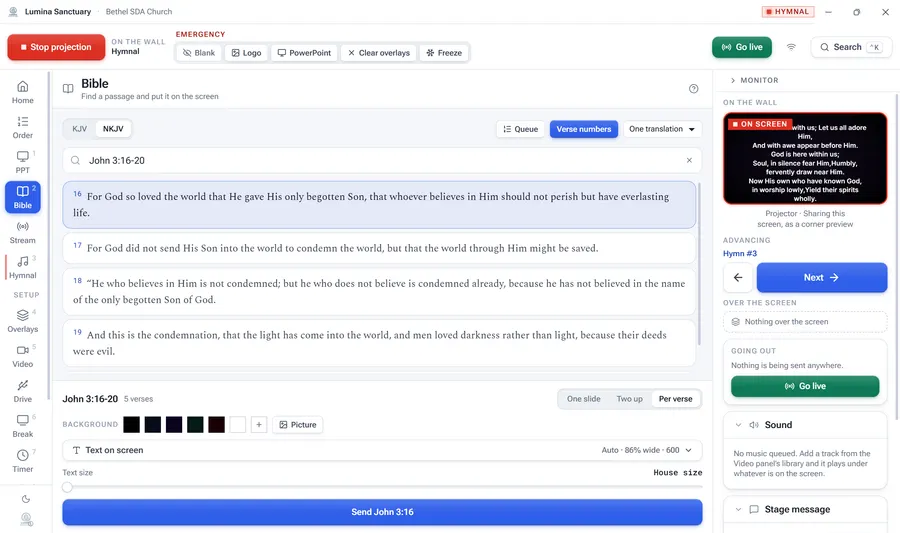Open the Hymnal panel in sidebar
Viewport: 900px width, 533px height.
[x=22, y=267]
